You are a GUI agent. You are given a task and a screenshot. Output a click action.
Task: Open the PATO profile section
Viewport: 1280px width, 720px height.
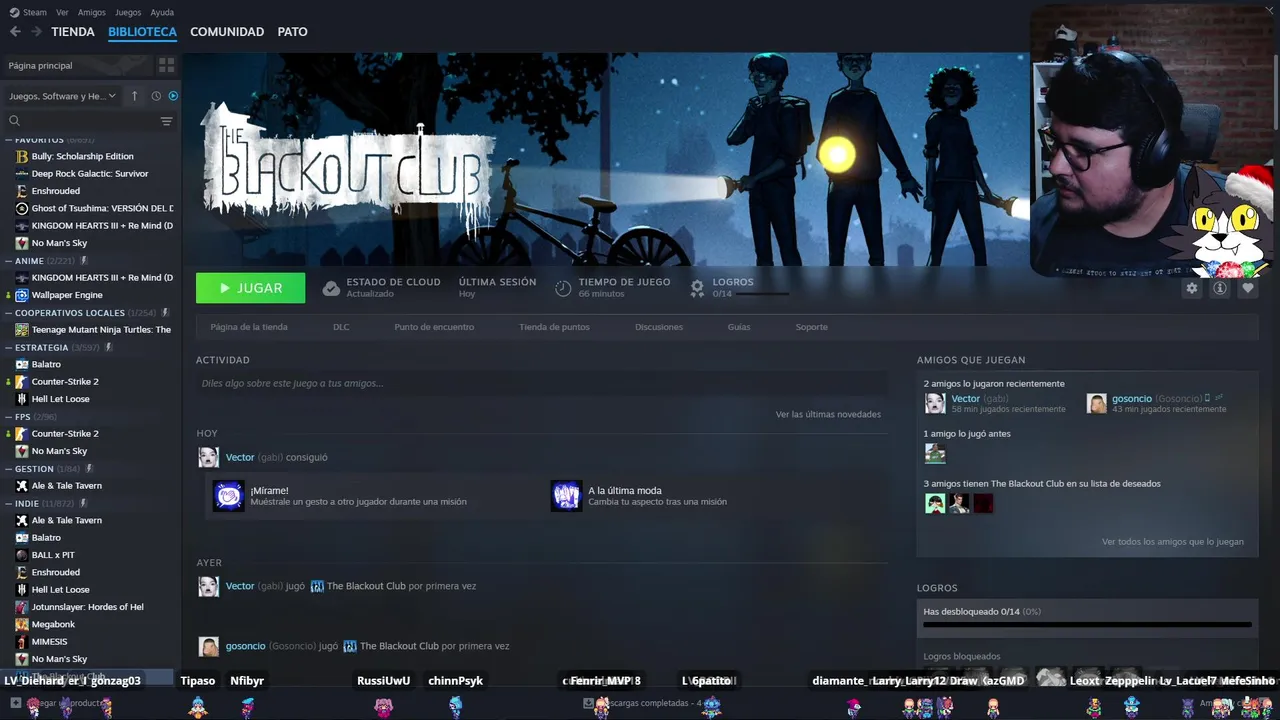[x=292, y=32]
